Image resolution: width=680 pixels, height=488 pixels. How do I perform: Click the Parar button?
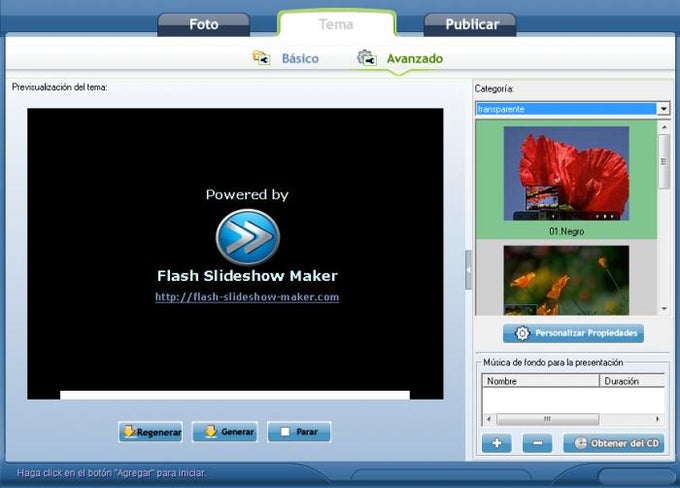299,432
